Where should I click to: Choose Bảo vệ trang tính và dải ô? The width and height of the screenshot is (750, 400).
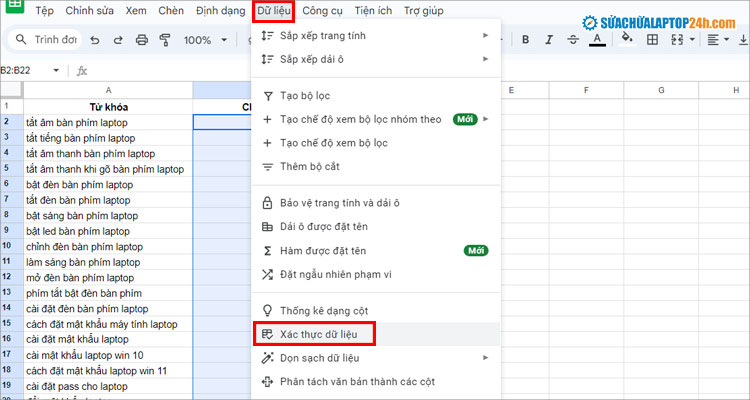click(376, 203)
